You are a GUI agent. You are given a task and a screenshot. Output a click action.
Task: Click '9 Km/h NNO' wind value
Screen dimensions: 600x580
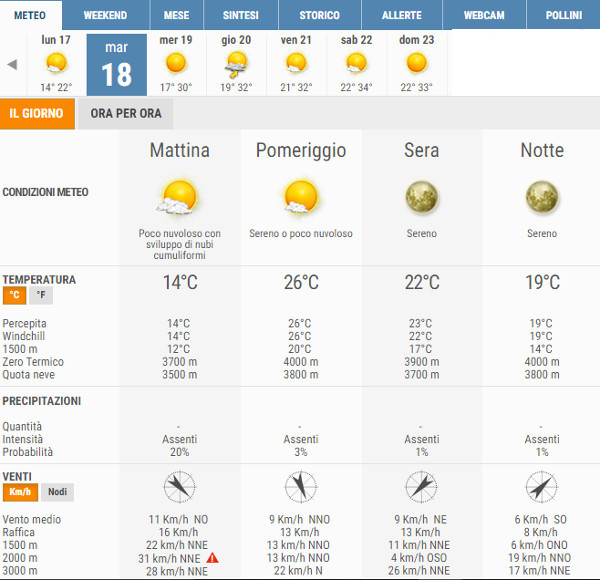299,520
